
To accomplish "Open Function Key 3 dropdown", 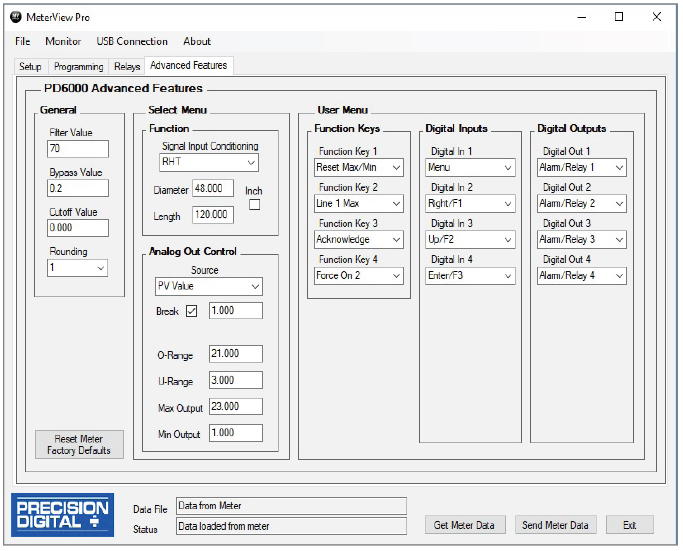I will pos(358,240).
